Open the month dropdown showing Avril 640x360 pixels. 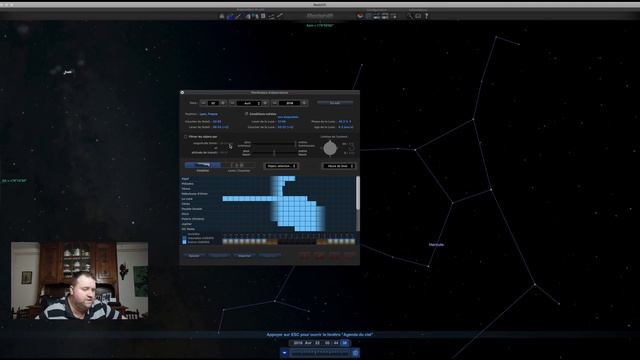pyautogui.click(x=249, y=103)
